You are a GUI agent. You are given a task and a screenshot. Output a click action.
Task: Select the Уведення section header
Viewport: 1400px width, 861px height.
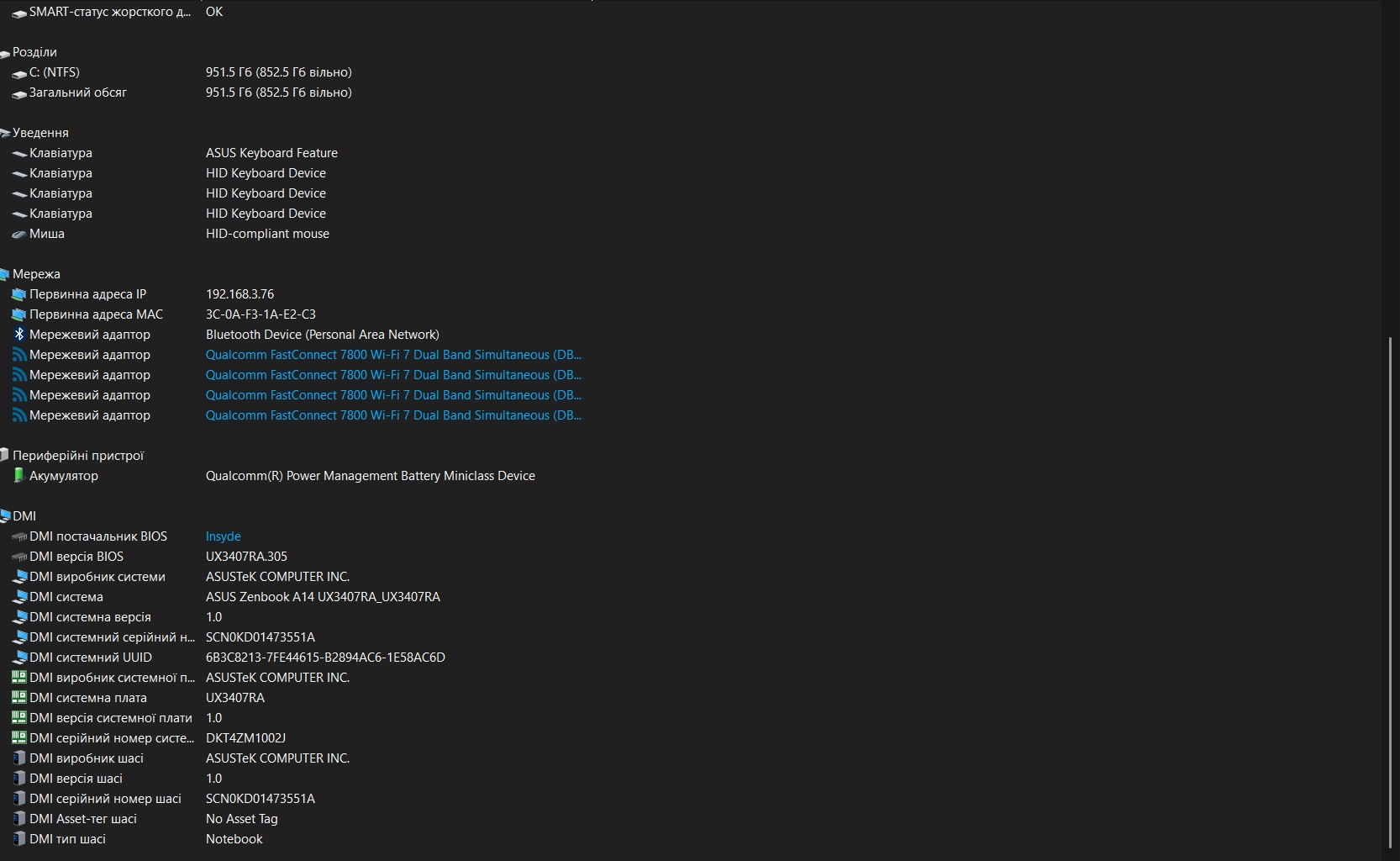tap(40, 133)
